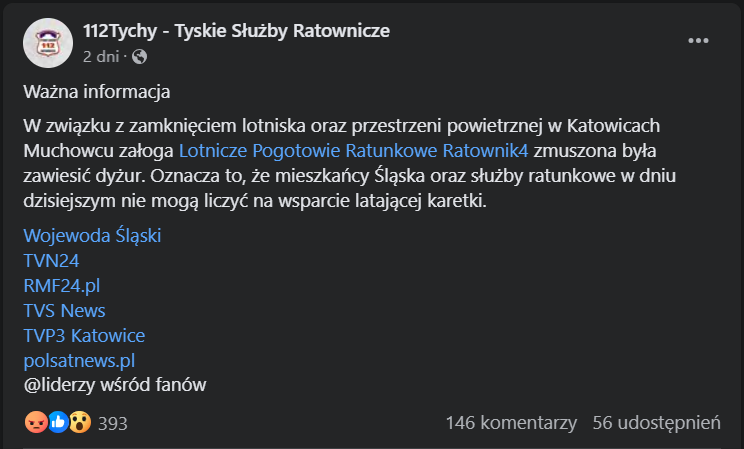Open the Wojewoda Śląski tagged page
This screenshot has height=449, width=744.
pyautogui.click(x=91, y=236)
